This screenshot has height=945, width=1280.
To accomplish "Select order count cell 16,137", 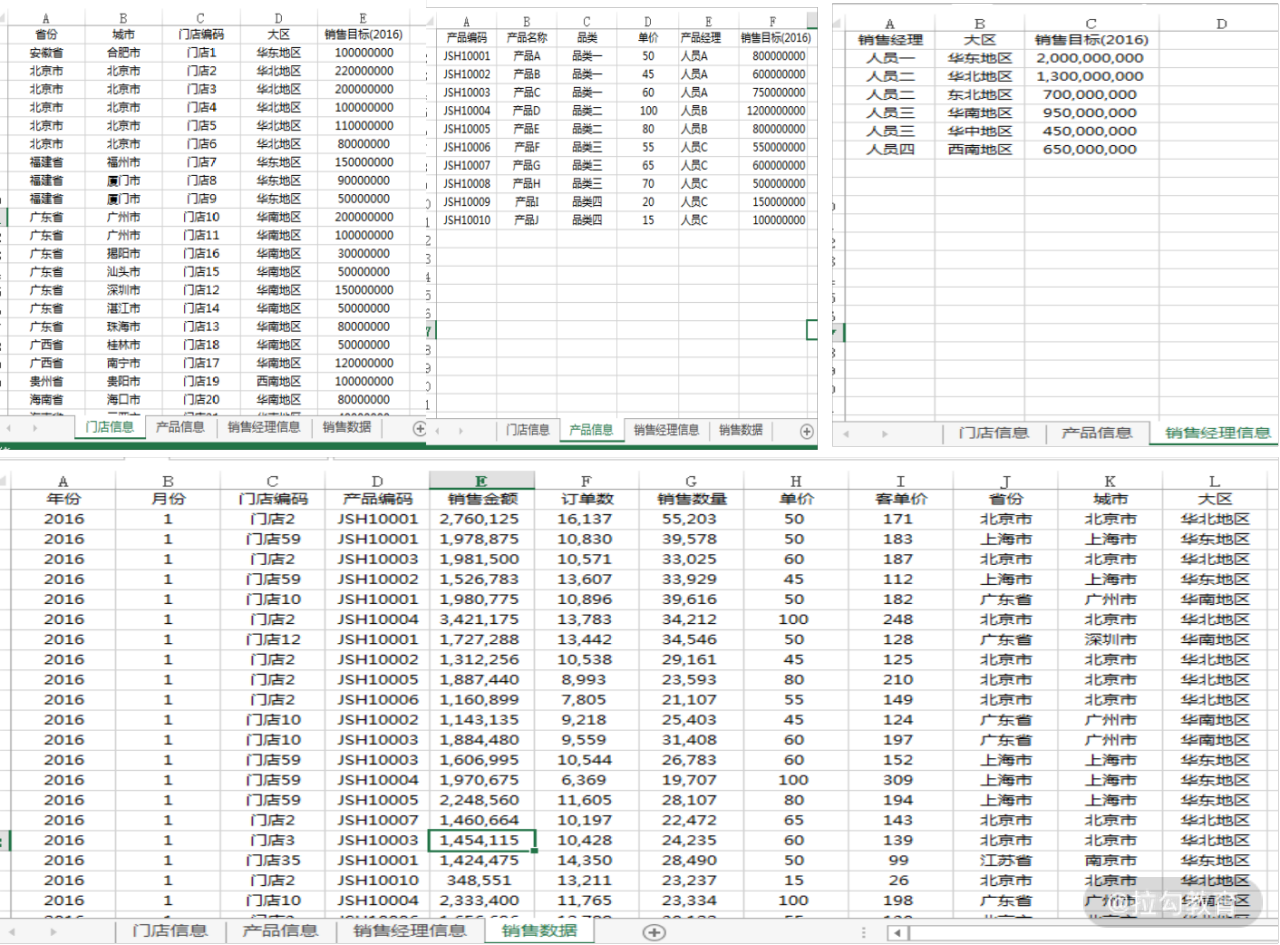I will coord(586,519).
